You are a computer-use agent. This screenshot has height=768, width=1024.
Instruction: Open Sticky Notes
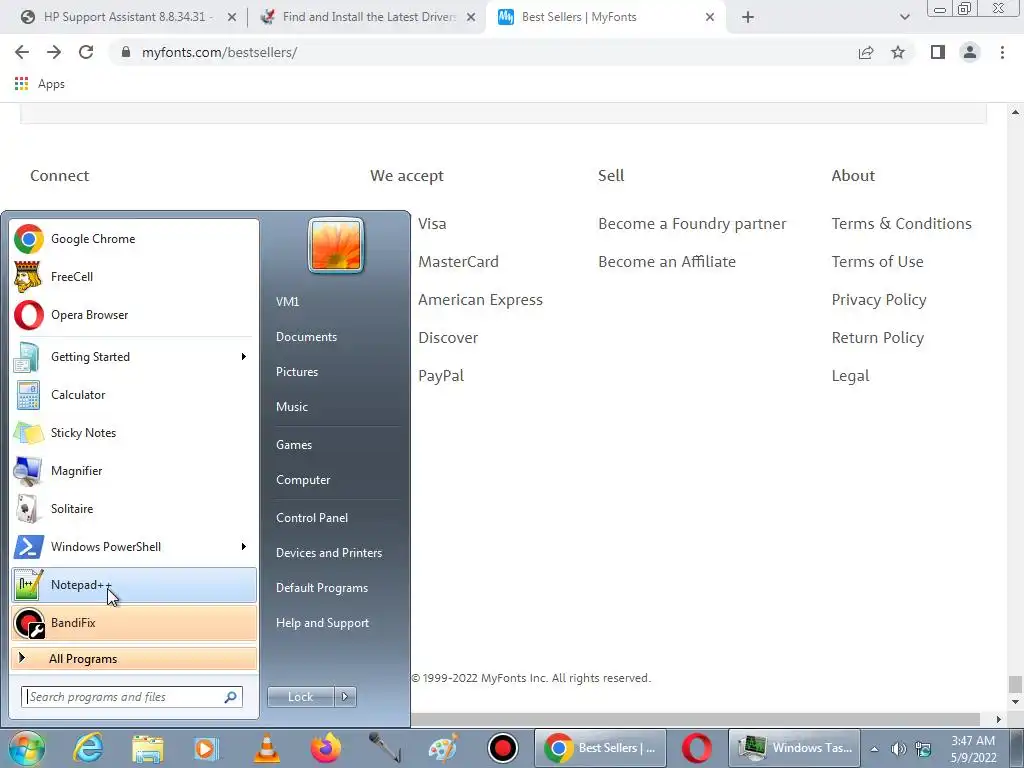tap(134, 432)
